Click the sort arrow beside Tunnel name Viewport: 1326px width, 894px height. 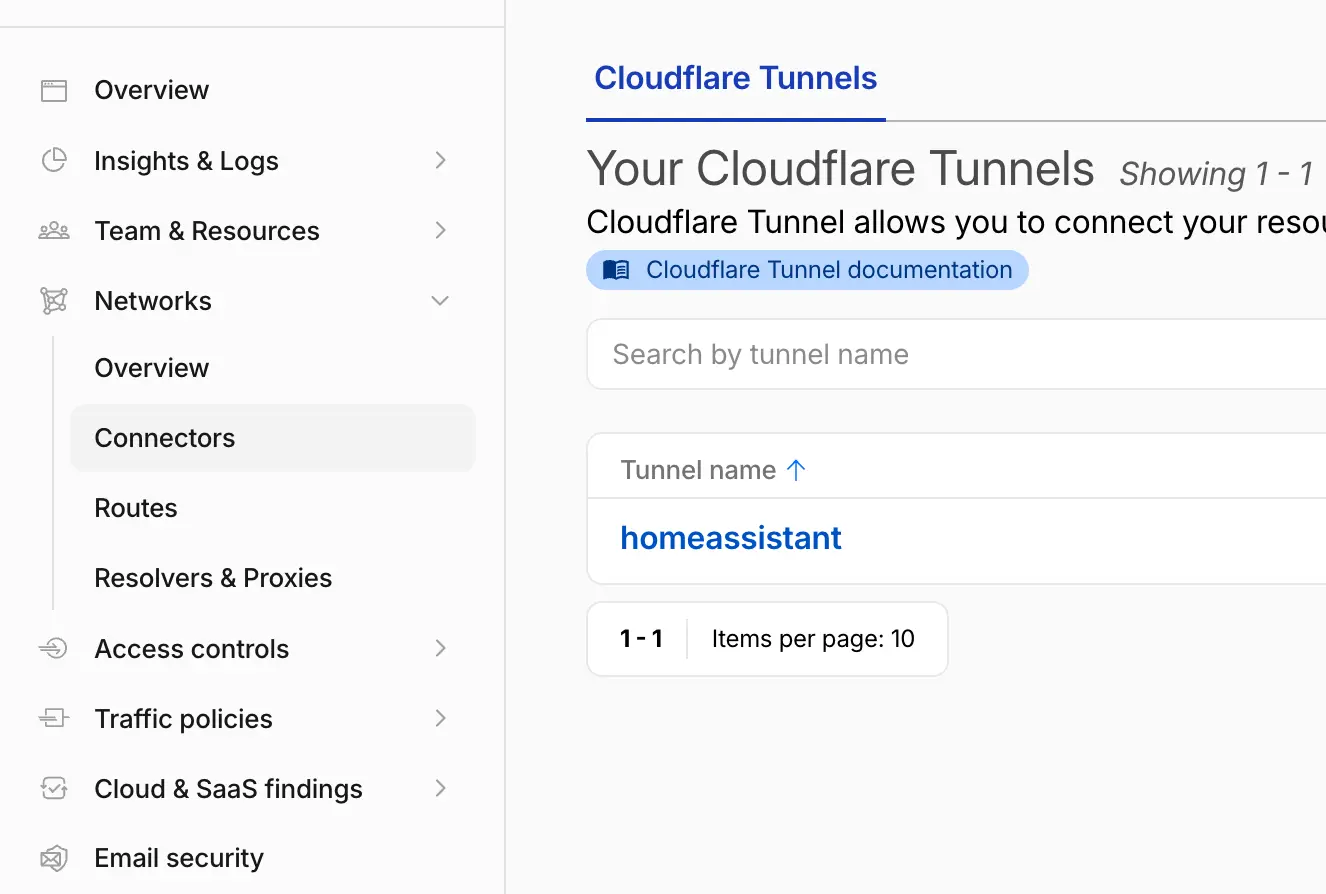796,470
